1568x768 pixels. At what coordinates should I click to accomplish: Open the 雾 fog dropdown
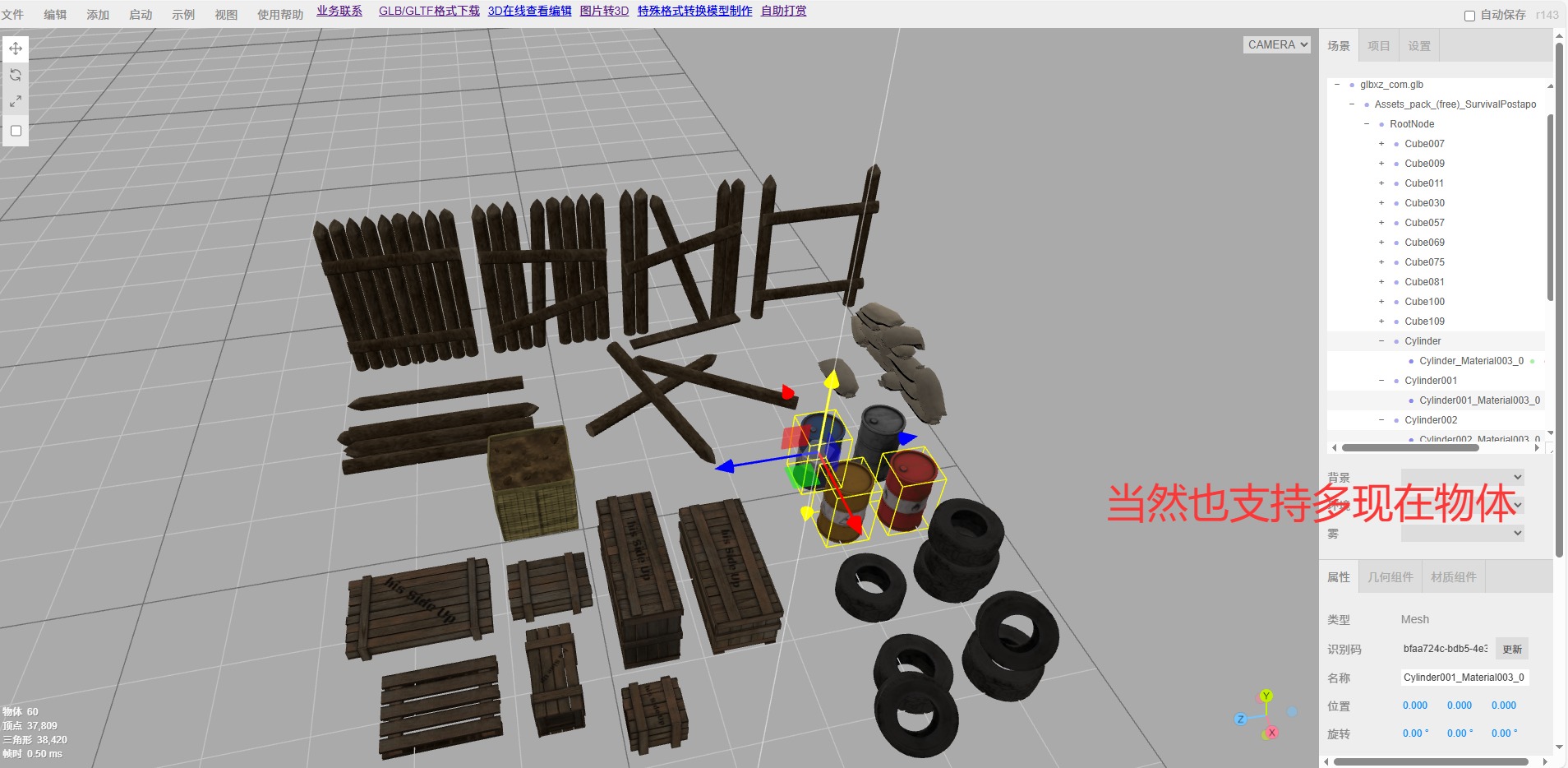coord(1463,533)
